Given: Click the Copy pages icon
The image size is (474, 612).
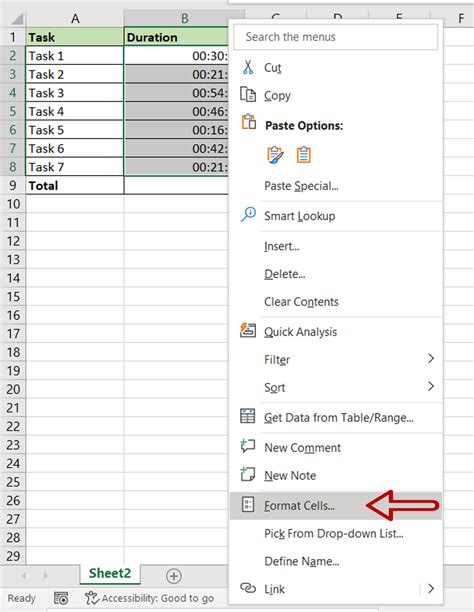Looking at the screenshot, I should [248, 94].
